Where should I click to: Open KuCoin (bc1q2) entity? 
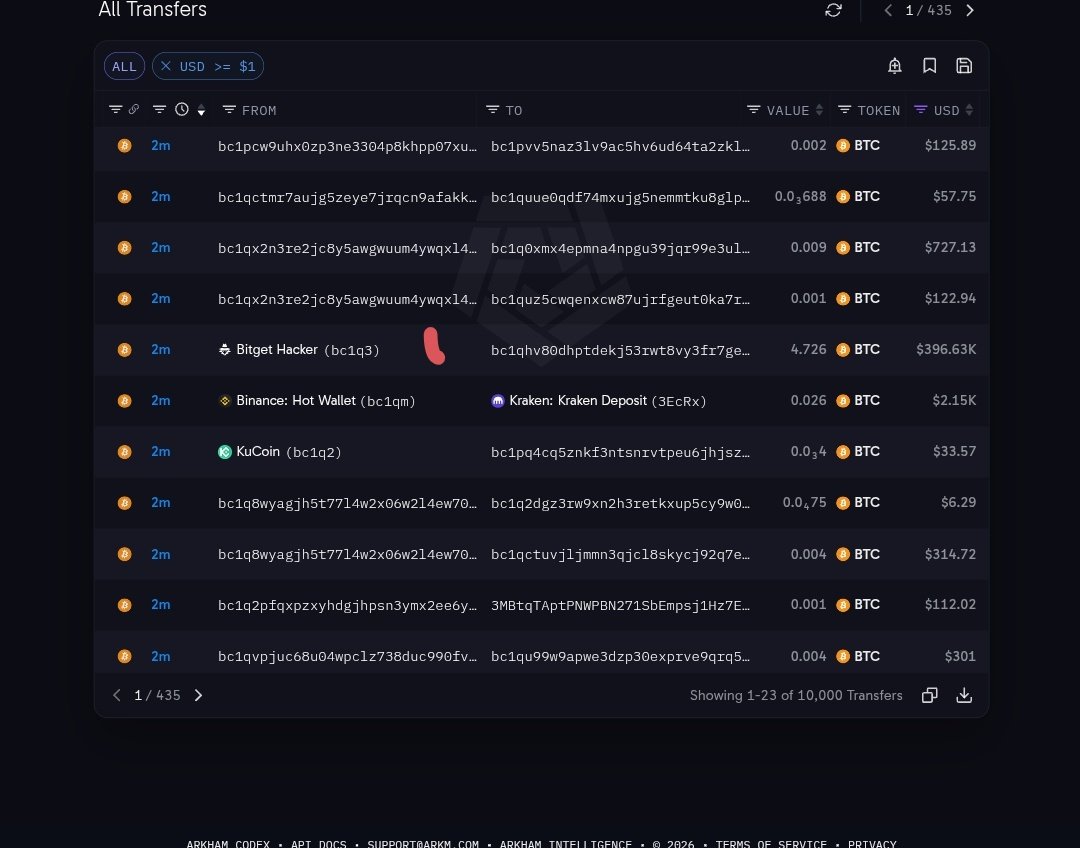click(x=279, y=452)
